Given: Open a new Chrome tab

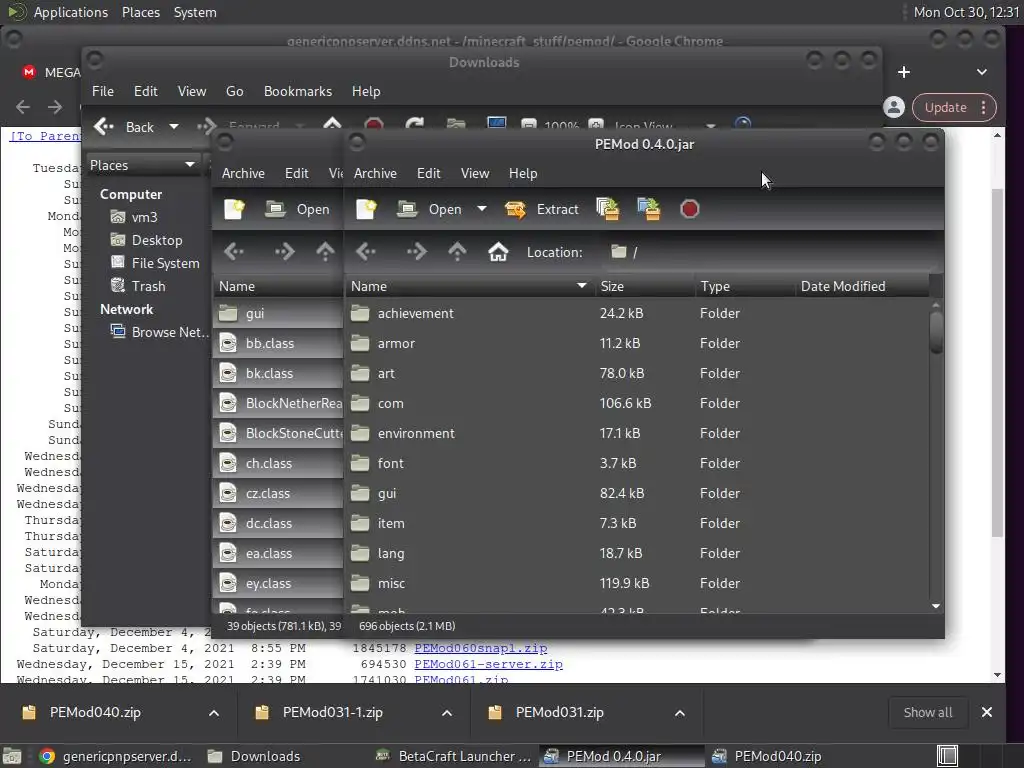Looking at the screenshot, I should (904, 72).
